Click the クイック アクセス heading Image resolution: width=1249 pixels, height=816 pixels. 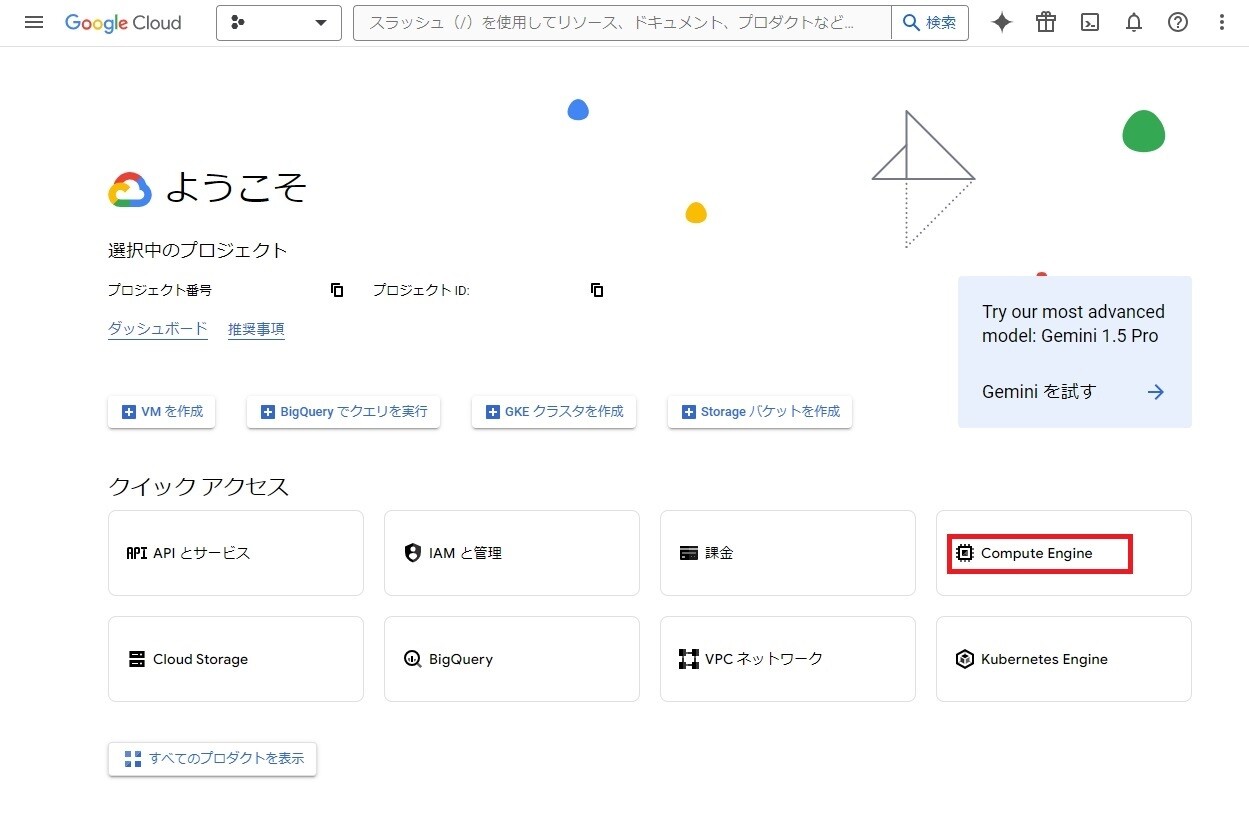(198, 487)
